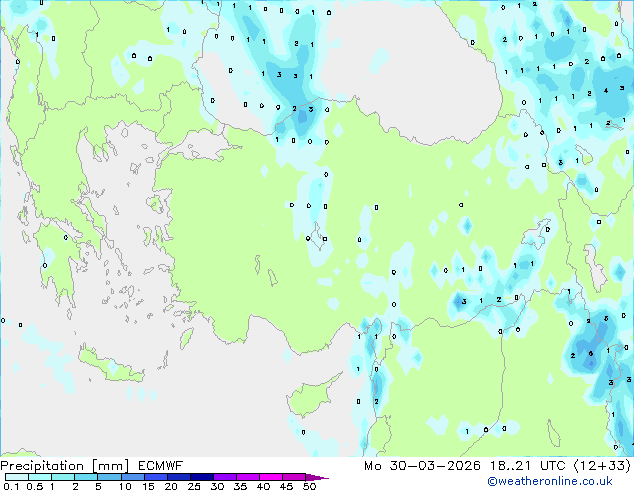Image resolution: width=634 pixels, height=490 pixels.
Task: Click the '10' legend scale label
Action: coord(125,486)
